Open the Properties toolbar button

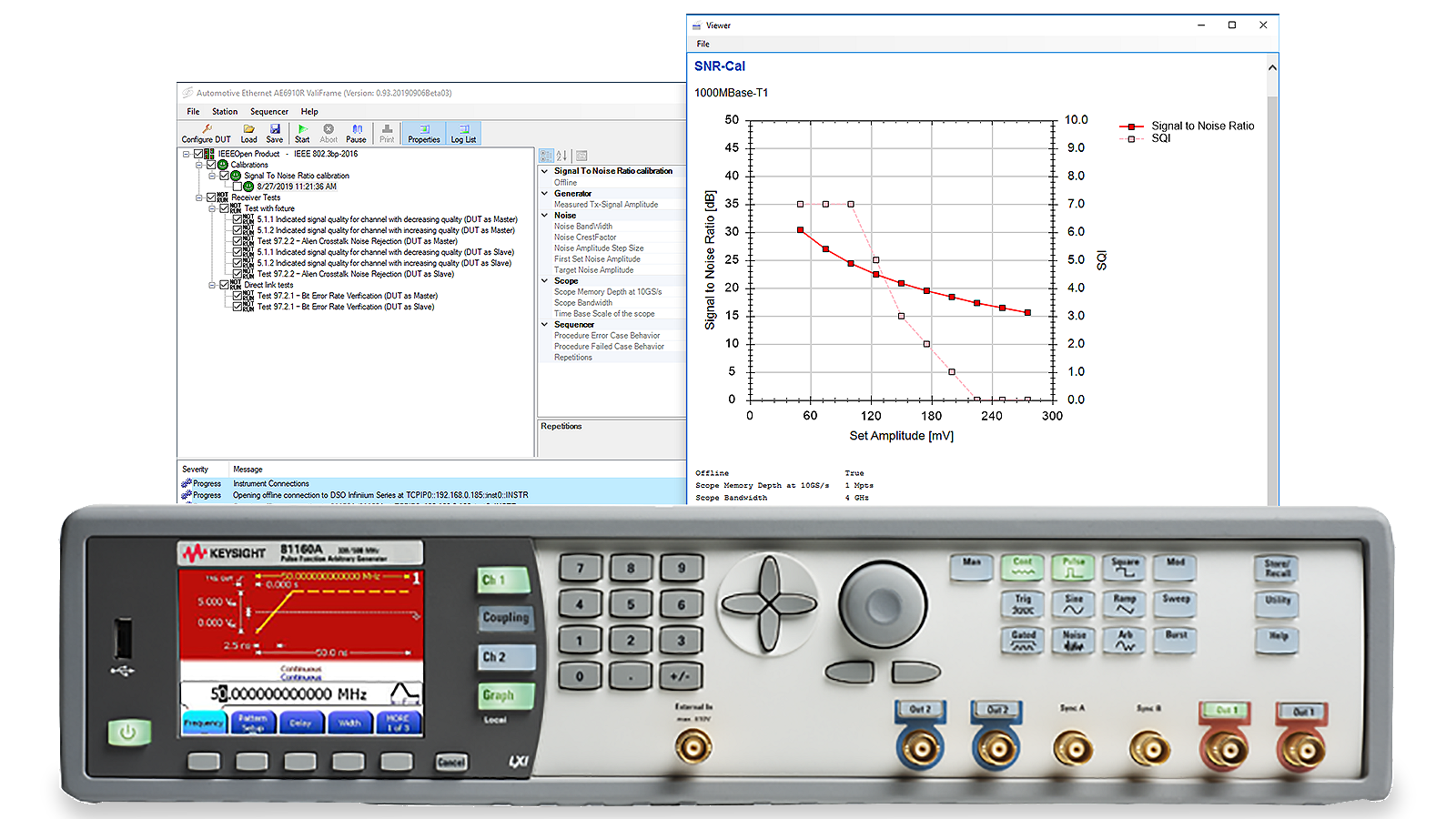(x=424, y=134)
